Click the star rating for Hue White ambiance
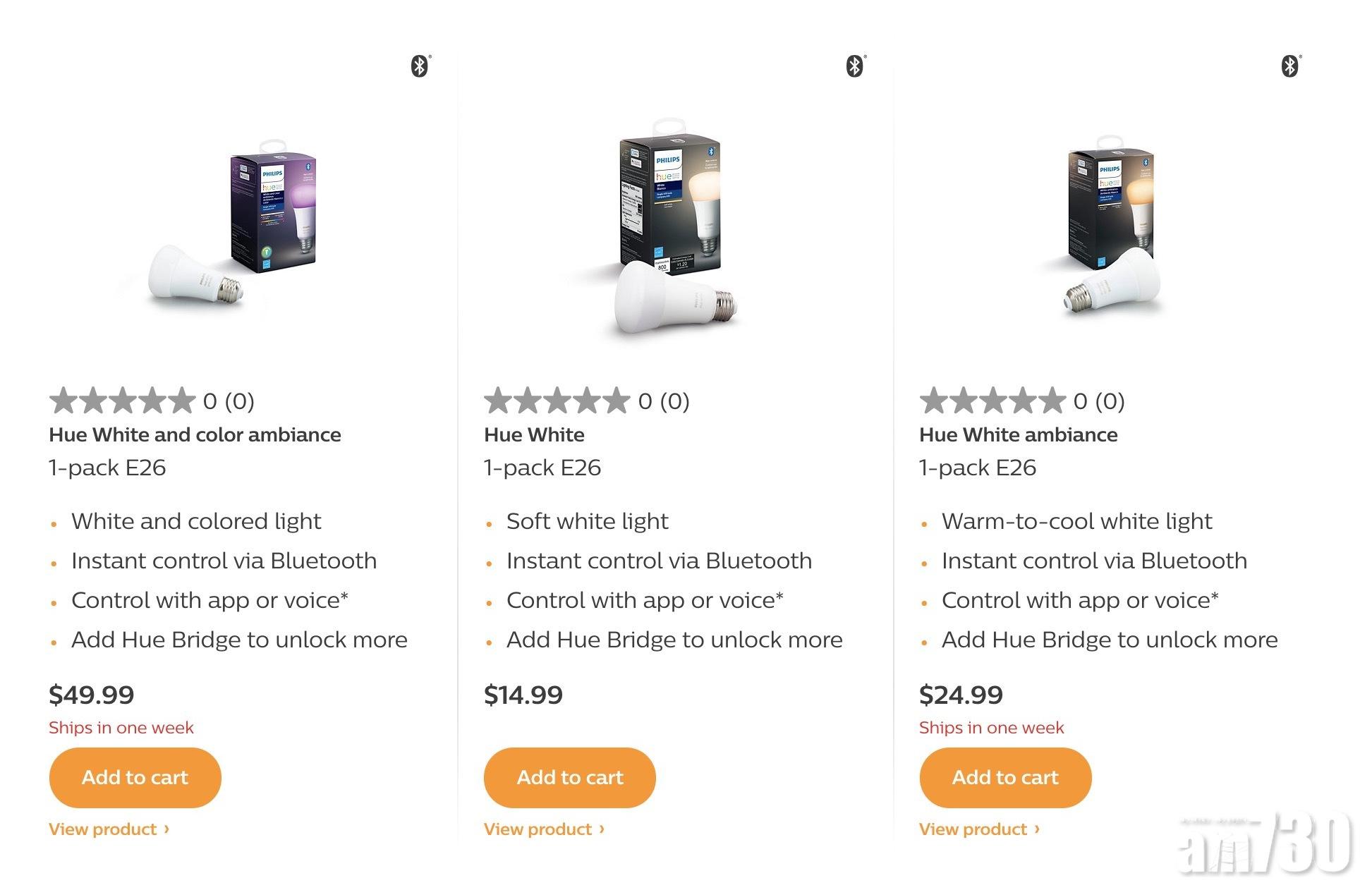1372x890 pixels. pos(992,401)
